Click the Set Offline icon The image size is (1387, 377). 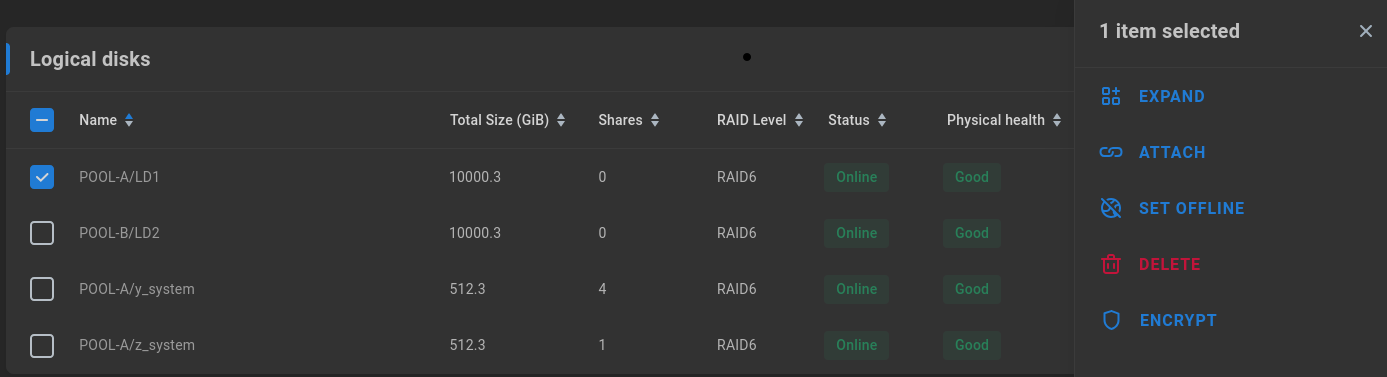[1110, 208]
